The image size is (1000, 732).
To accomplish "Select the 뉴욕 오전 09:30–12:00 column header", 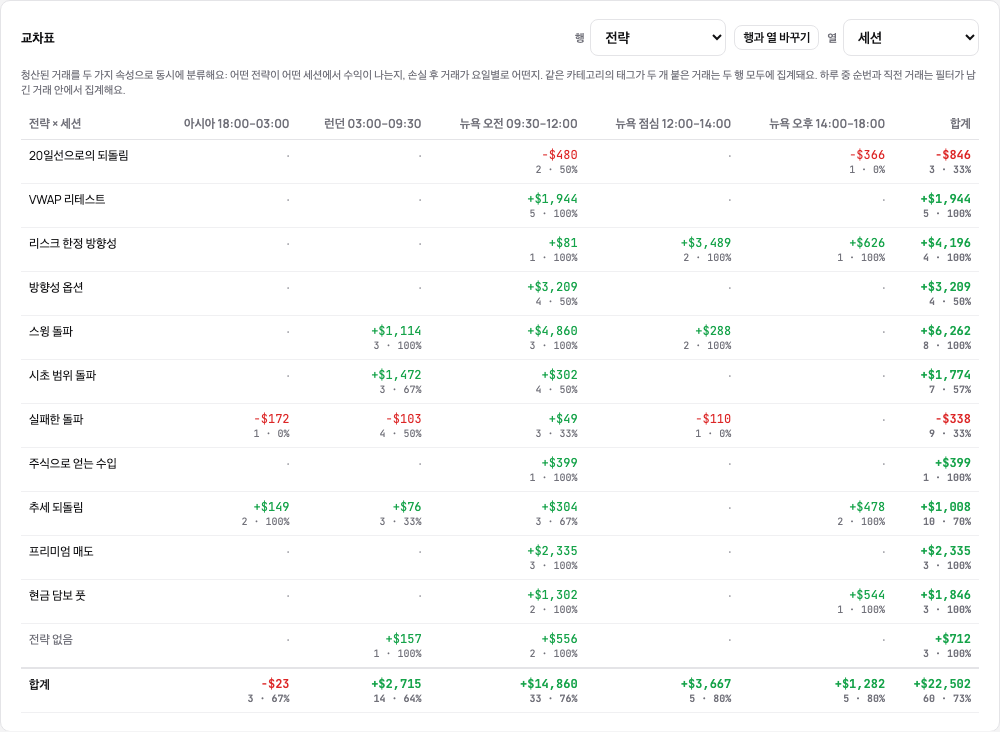I will click(518, 124).
